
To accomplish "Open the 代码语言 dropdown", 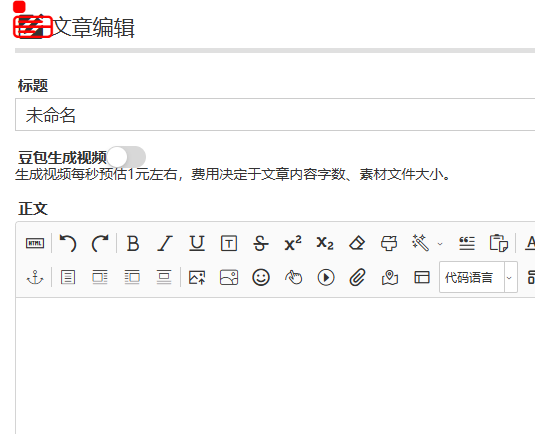I will 478,277.
